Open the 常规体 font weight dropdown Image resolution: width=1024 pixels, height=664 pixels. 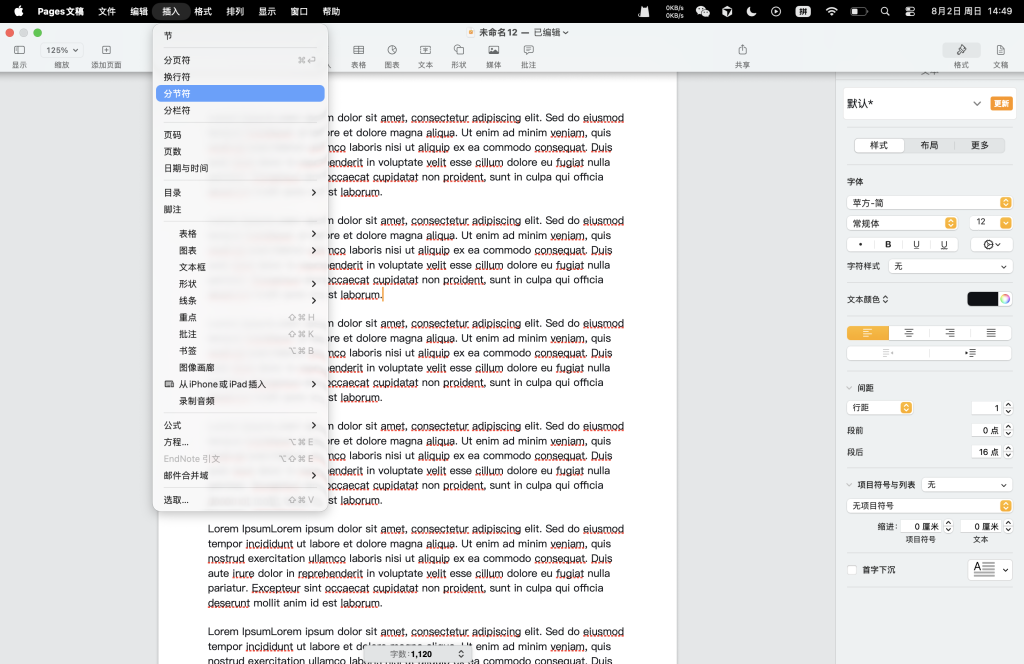tap(902, 223)
